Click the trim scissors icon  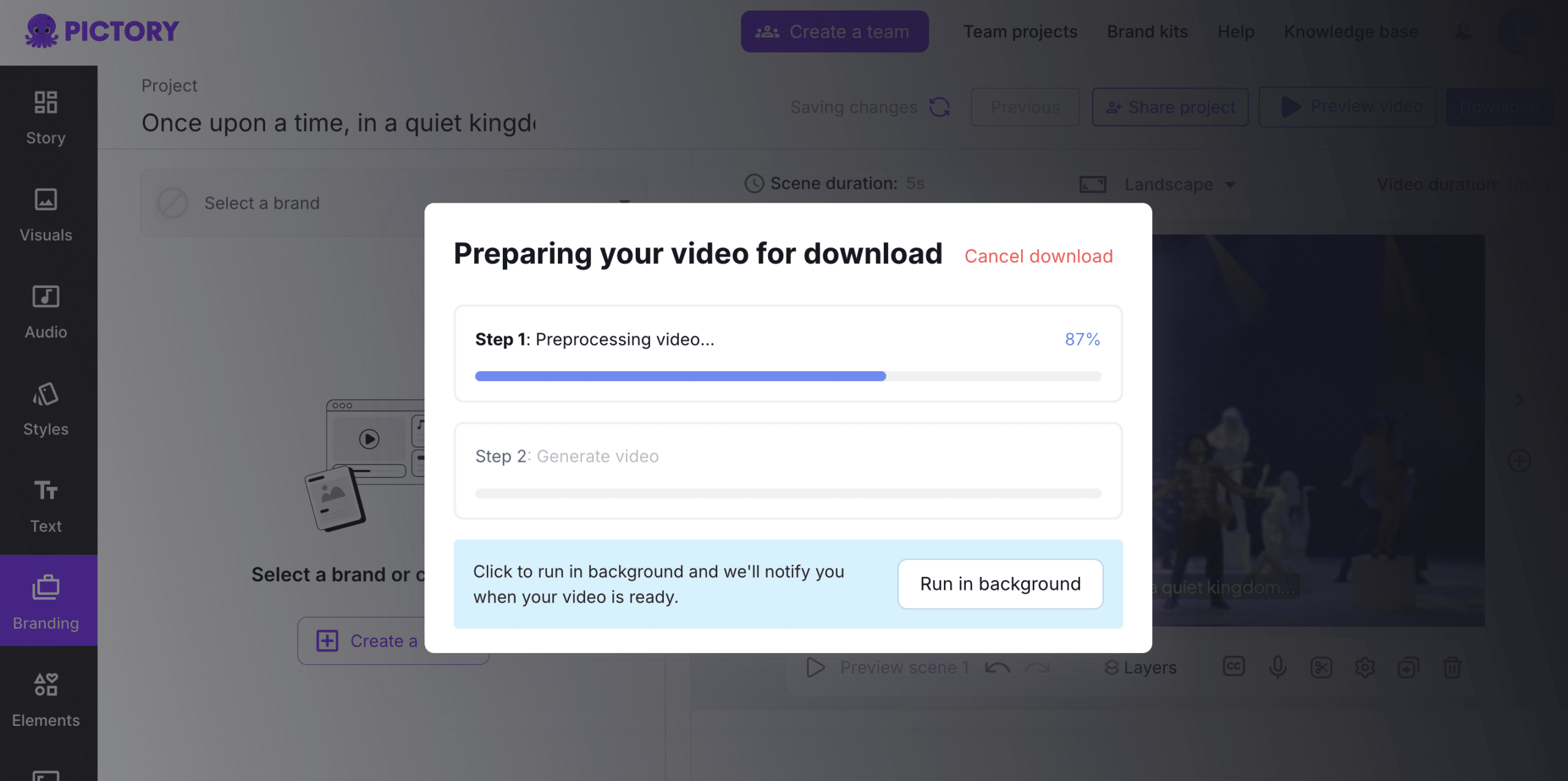coord(1322,668)
